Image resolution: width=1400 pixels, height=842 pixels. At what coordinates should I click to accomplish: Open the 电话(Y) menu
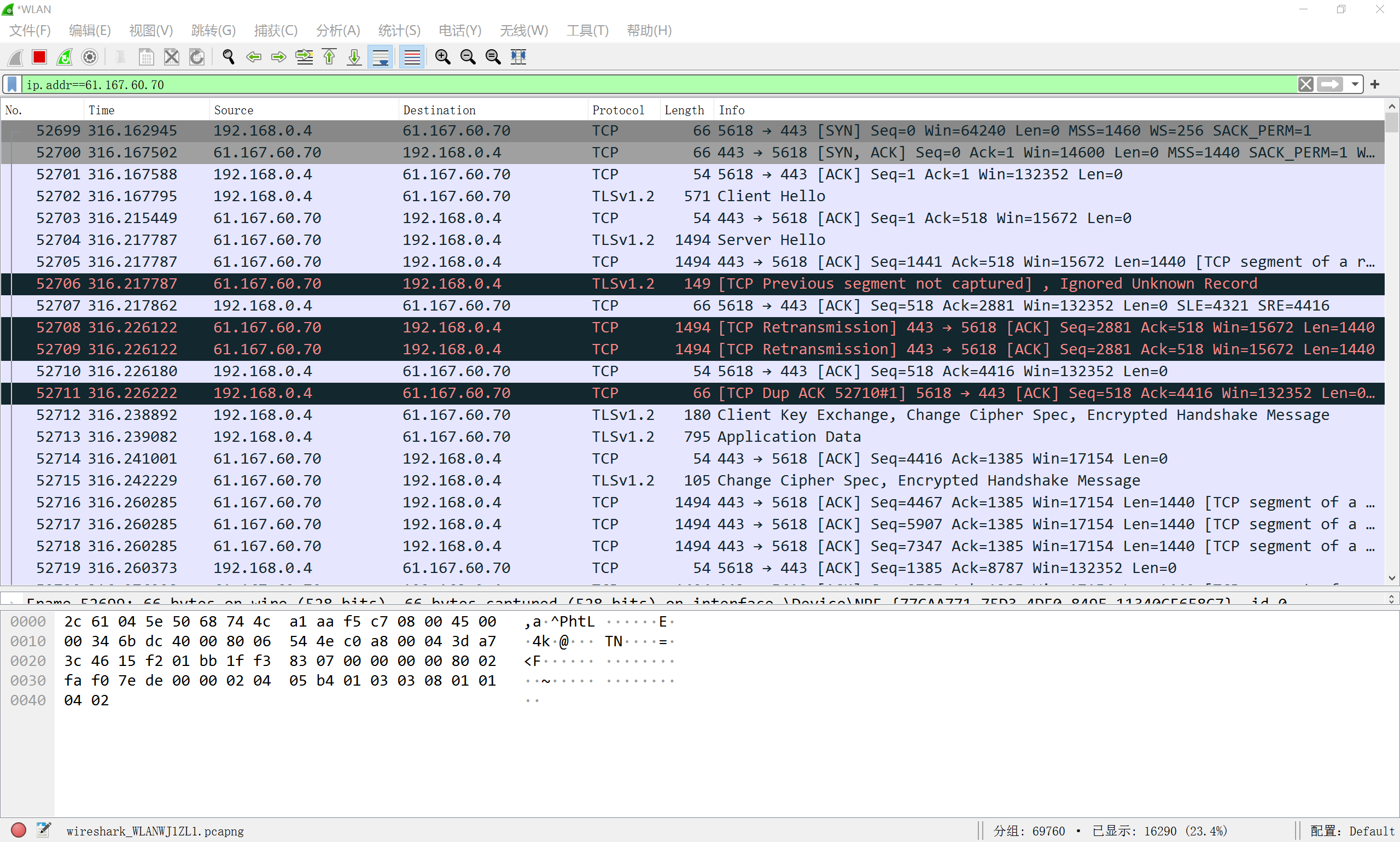tap(460, 30)
